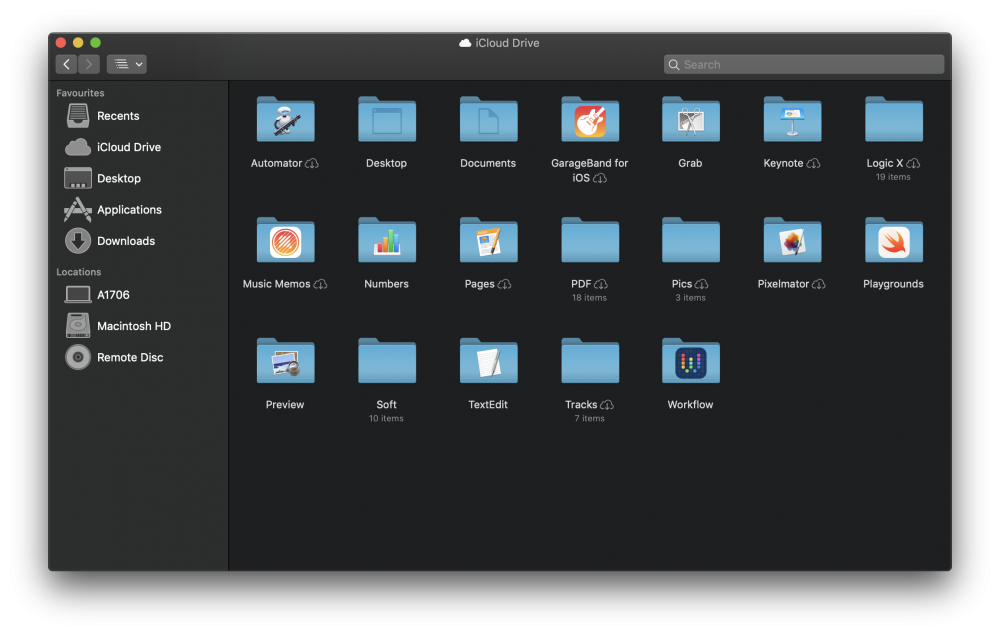The height and width of the screenshot is (635, 1000).
Task: Click the "3 items" text under Pics
Action: pos(691,298)
